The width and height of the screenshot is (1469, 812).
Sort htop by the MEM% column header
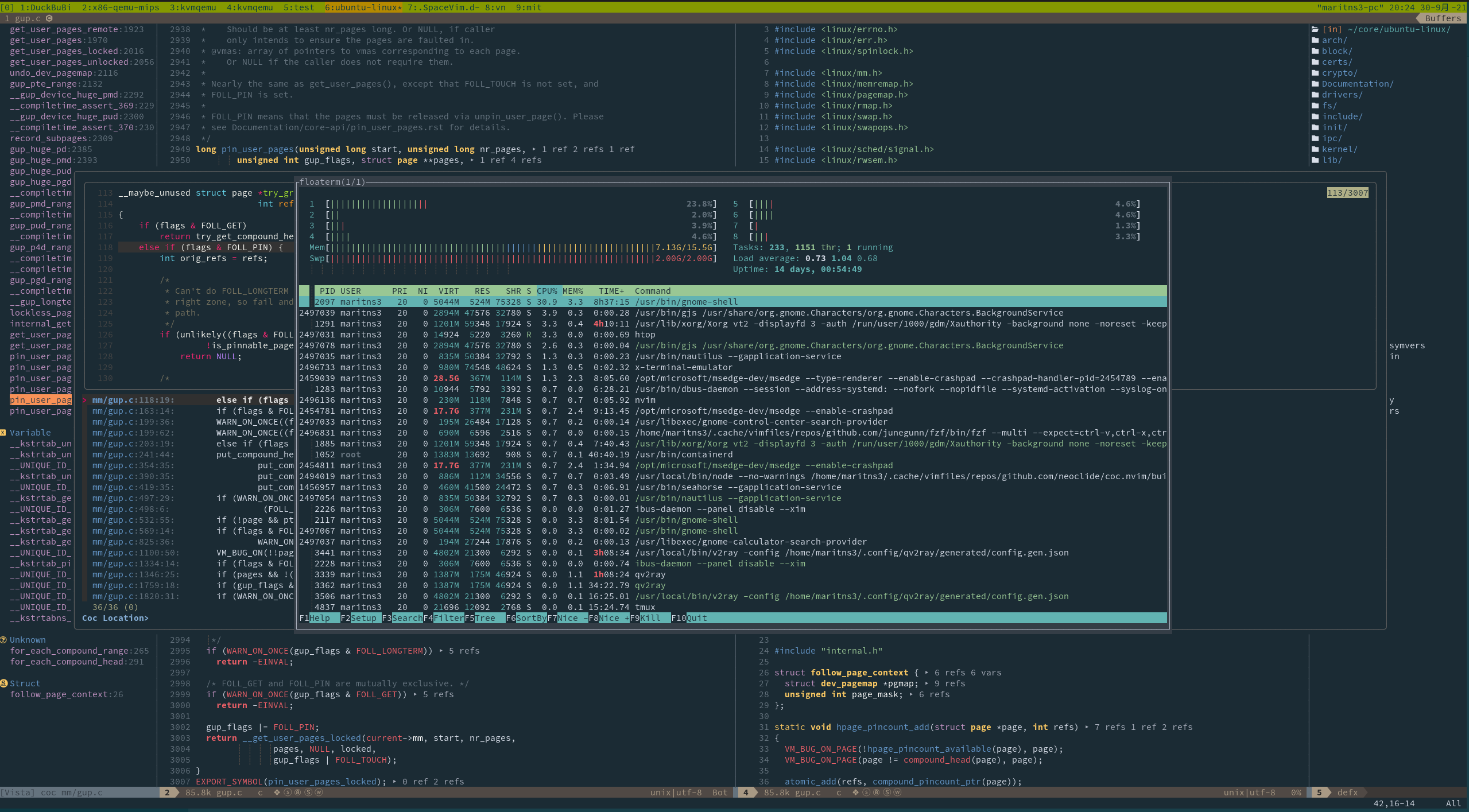point(573,291)
